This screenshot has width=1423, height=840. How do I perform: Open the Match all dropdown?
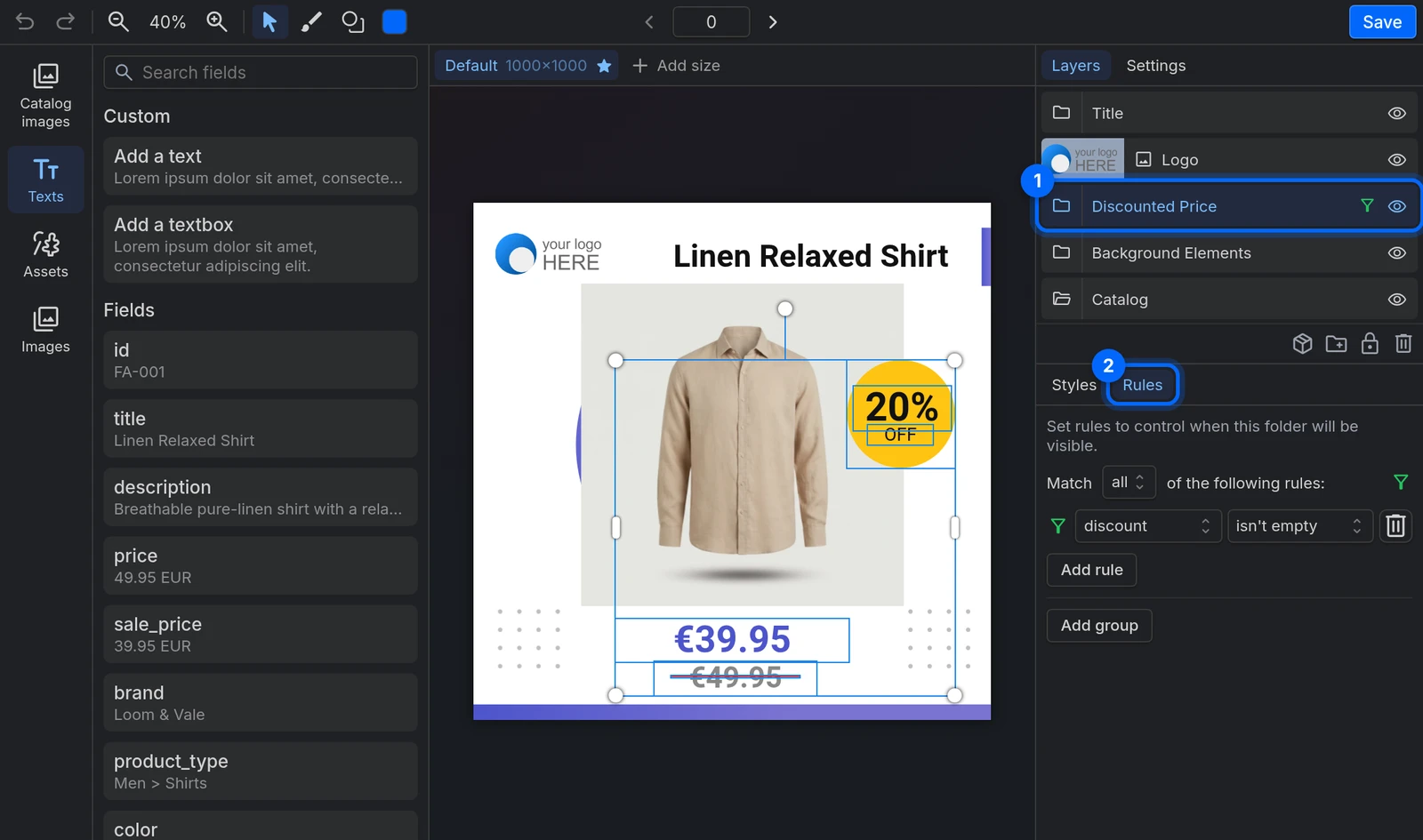(1129, 483)
